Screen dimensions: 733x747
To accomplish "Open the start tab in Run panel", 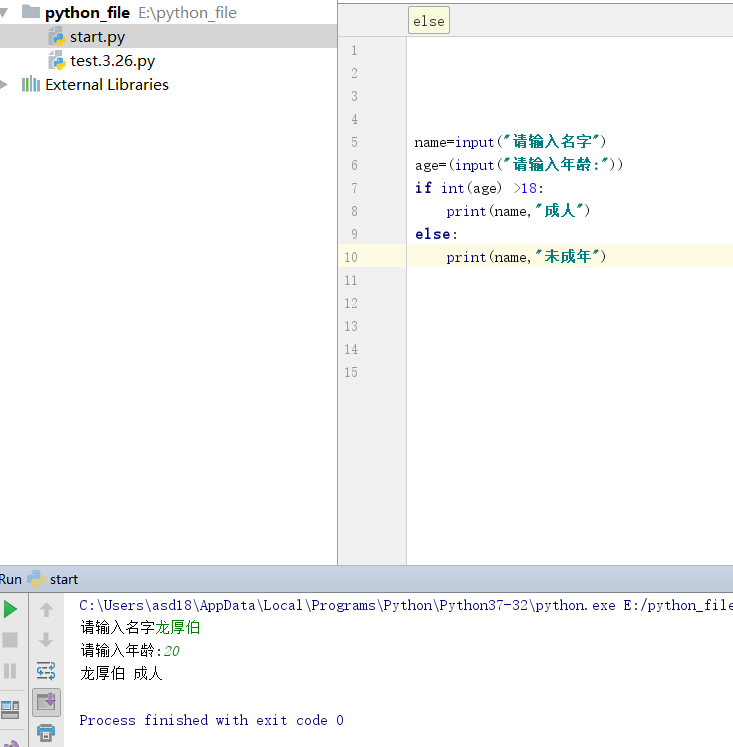I will tap(64, 579).
